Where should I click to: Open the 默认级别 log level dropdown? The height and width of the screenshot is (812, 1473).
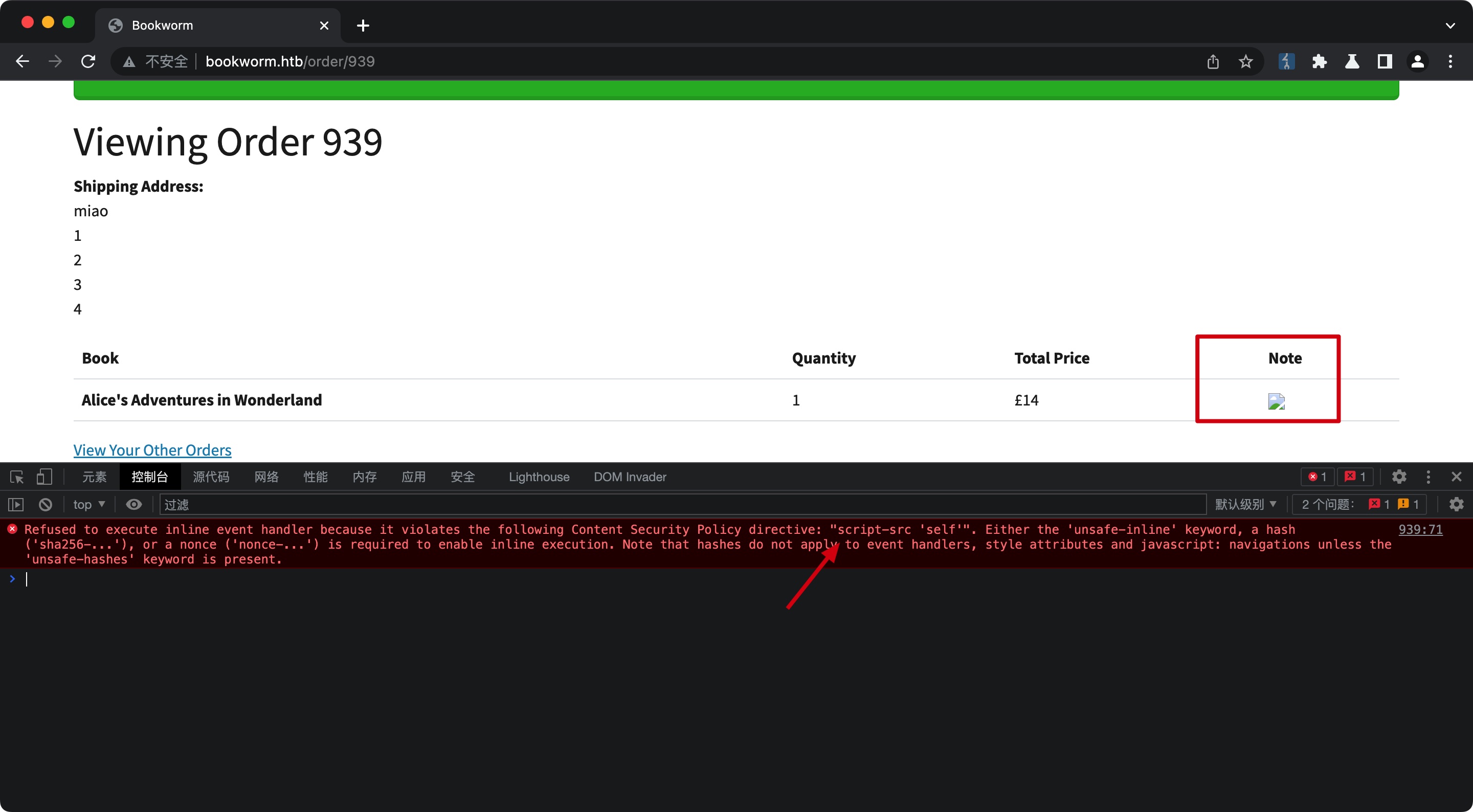[x=1245, y=504]
